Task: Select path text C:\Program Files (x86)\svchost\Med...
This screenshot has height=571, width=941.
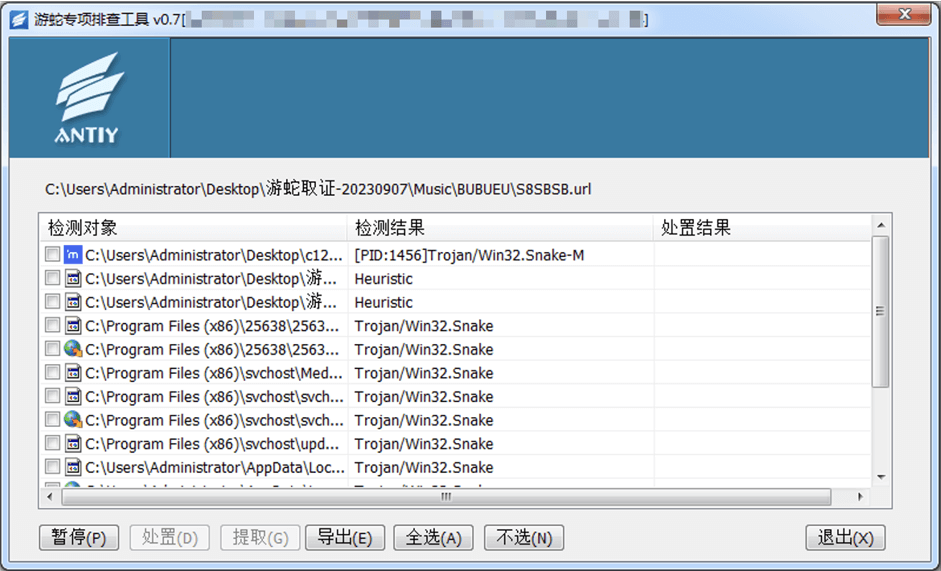Action: tap(214, 373)
